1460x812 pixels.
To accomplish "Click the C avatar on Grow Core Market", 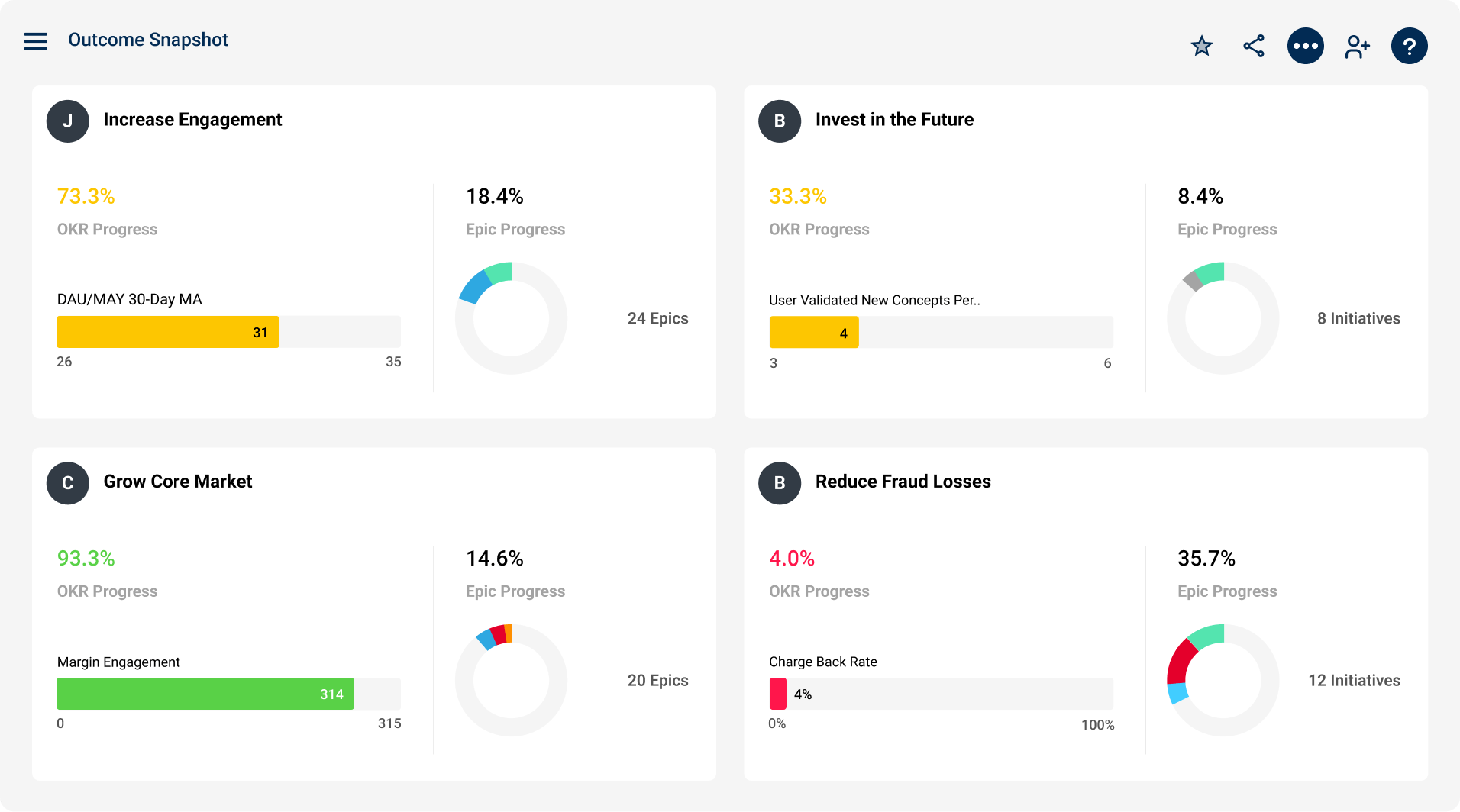I will (x=67, y=482).
